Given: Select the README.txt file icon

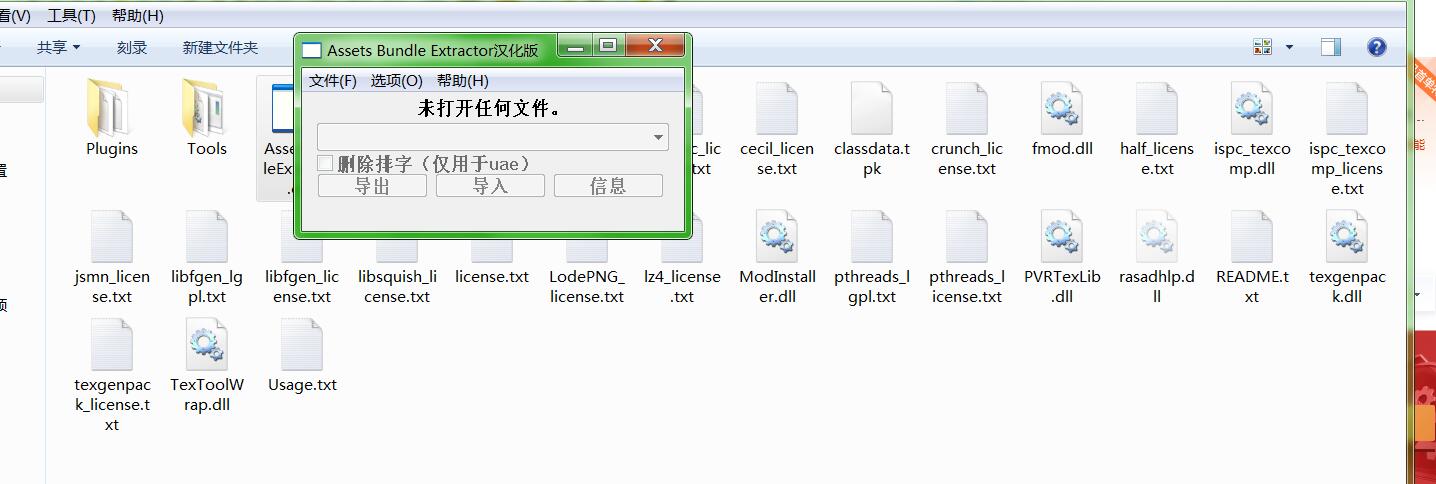Looking at the screenshot, I should (x=1251, y=237).
